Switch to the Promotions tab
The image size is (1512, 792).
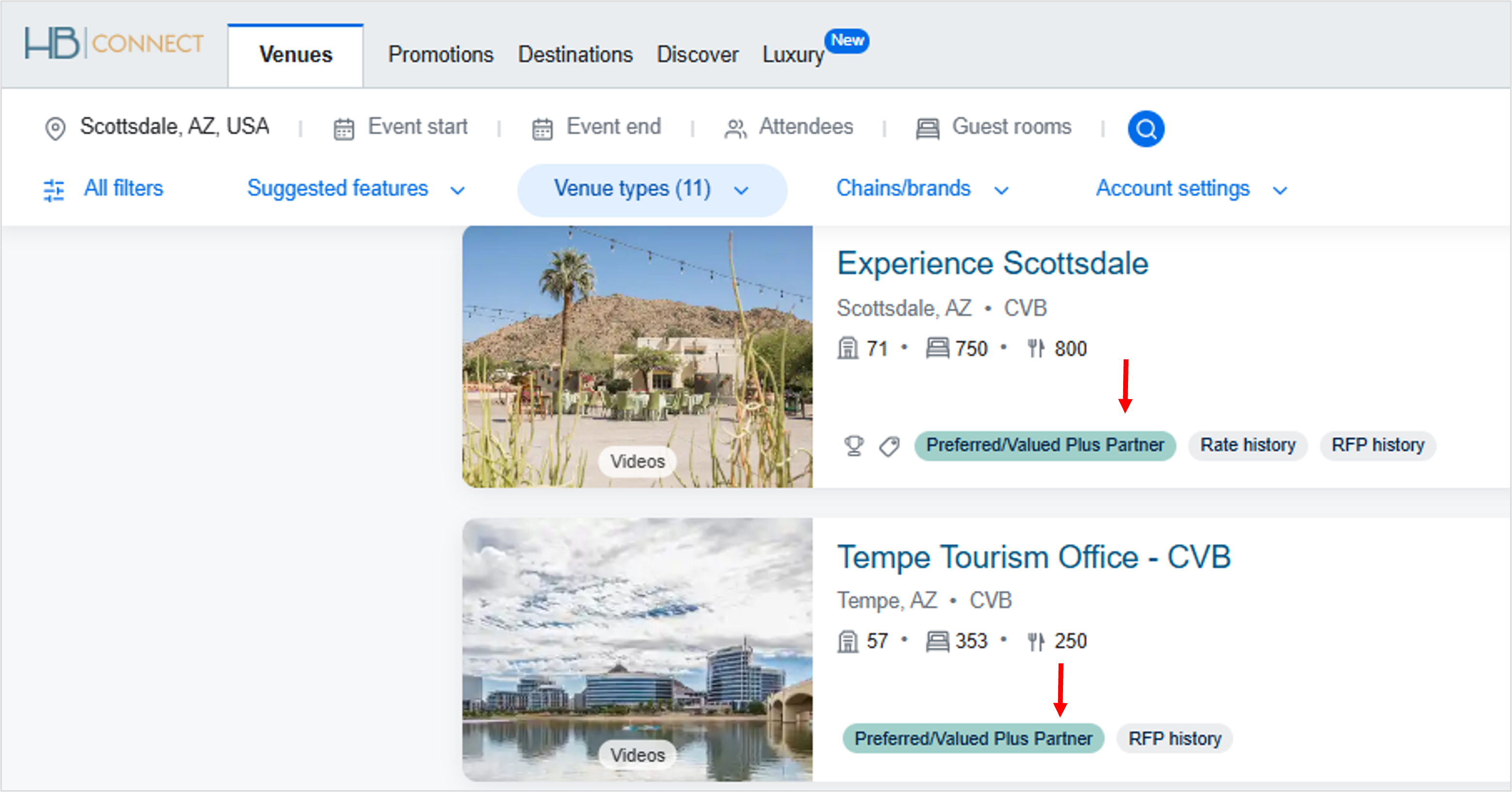click(441, 54)
